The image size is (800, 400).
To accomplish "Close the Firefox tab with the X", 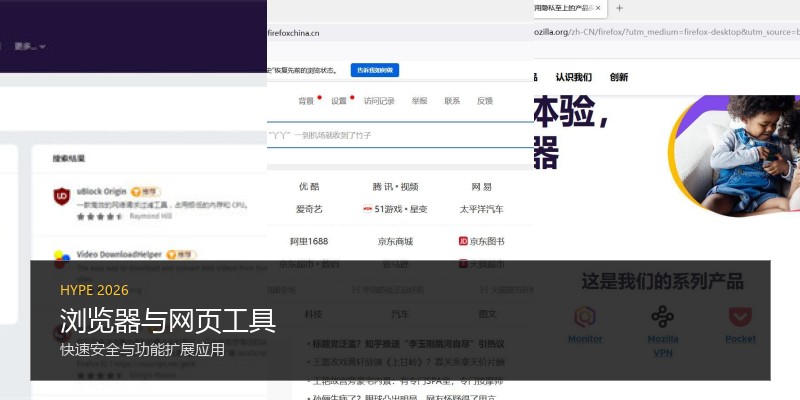I will click(598, 8).
